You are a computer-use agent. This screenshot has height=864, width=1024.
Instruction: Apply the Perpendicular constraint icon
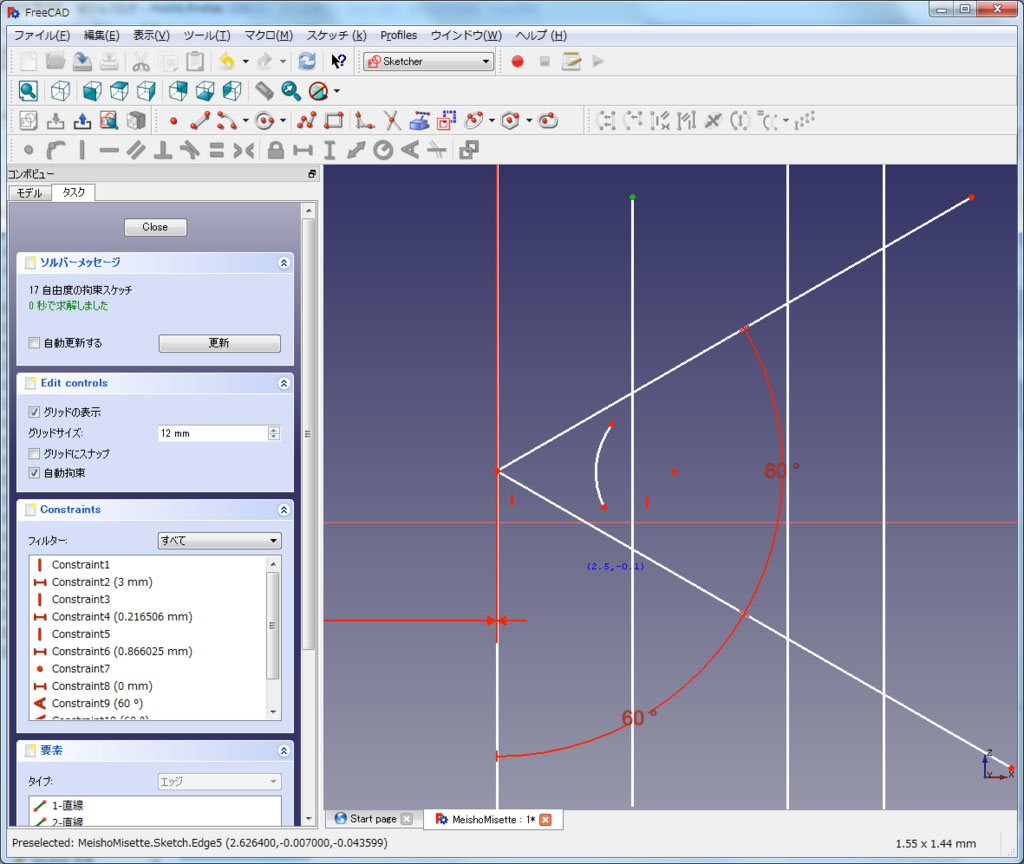point(163,151)
